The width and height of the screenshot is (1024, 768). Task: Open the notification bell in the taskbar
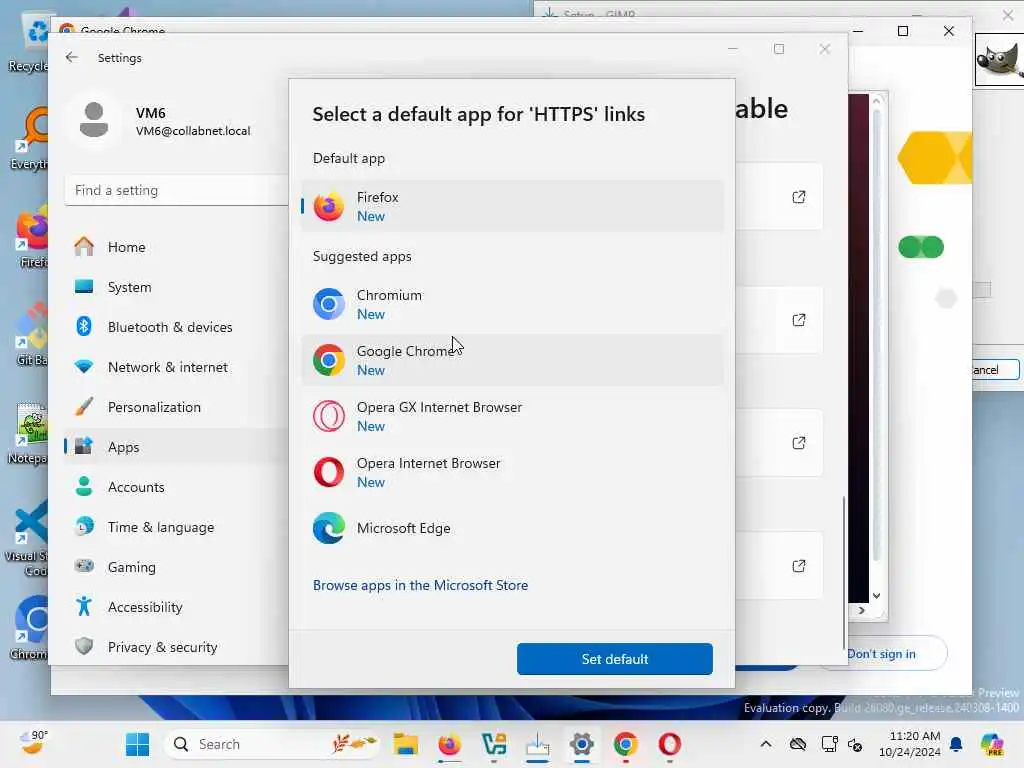click(x=956, y=744)
